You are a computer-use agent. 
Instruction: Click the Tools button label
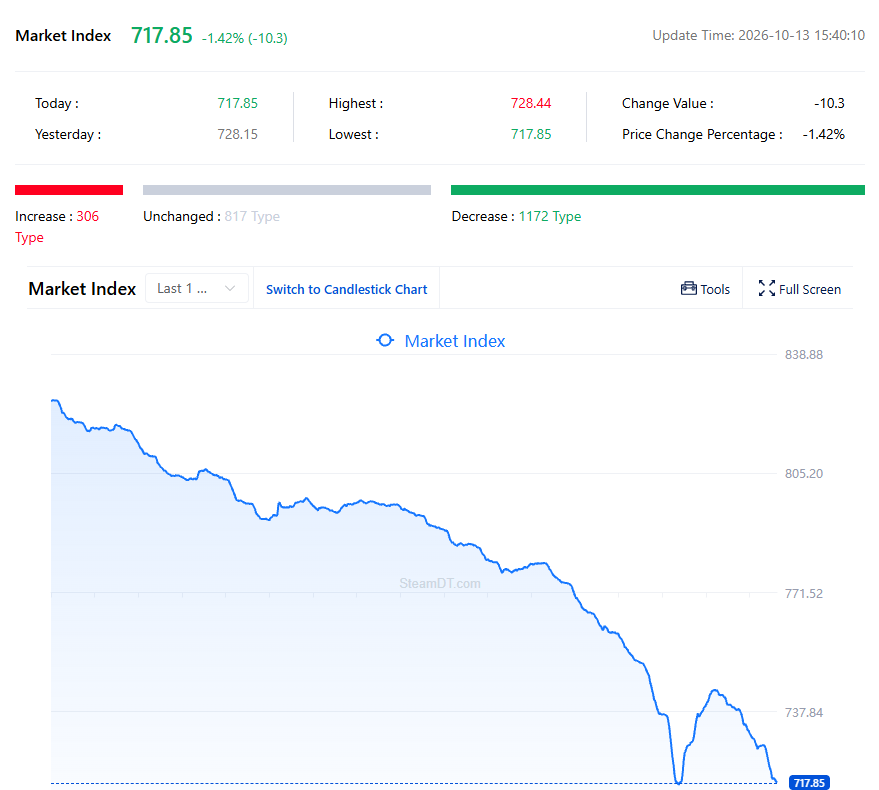[715, 289]
